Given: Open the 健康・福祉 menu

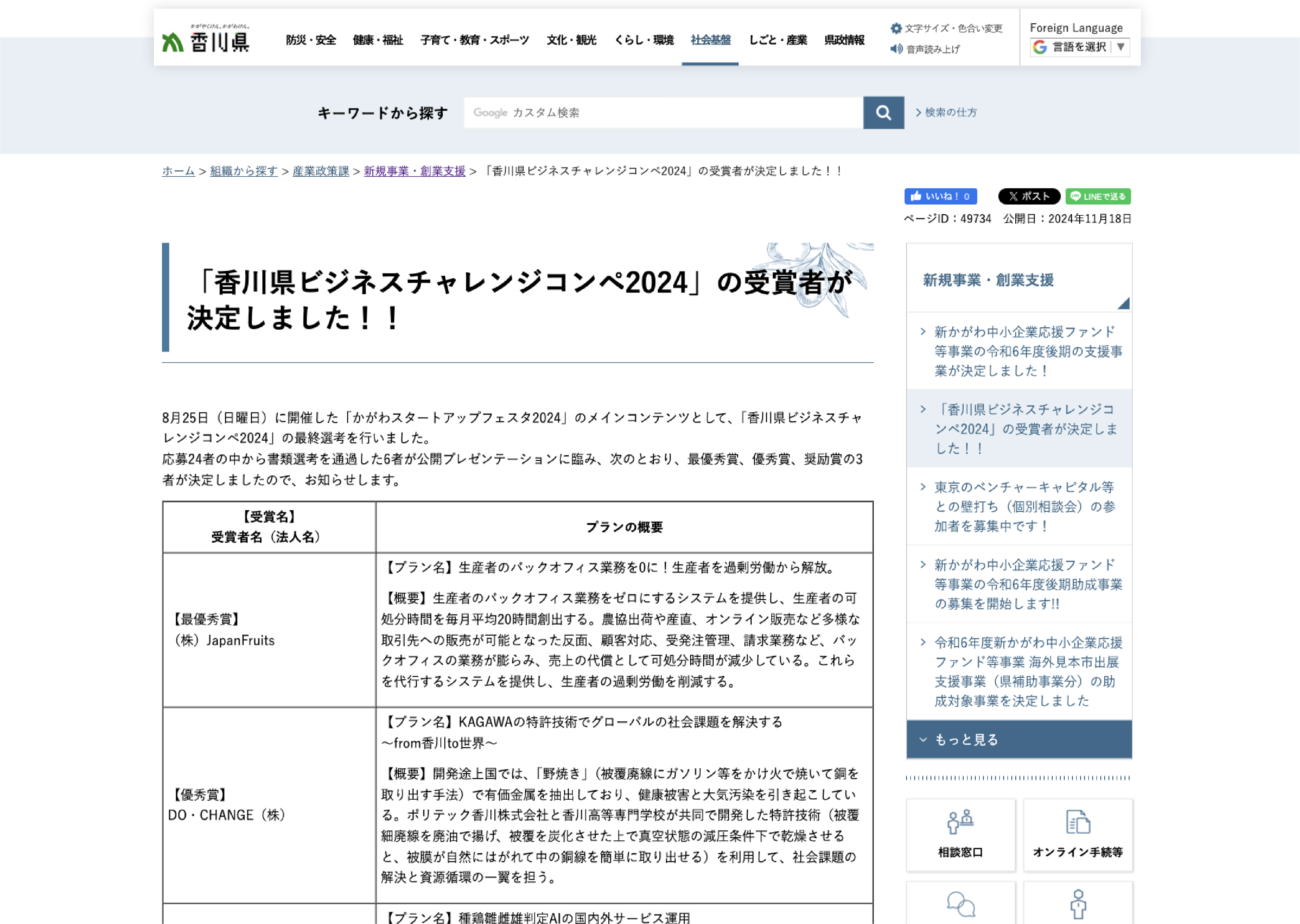Looking at the screenshot, I should (x=378, y=40).
